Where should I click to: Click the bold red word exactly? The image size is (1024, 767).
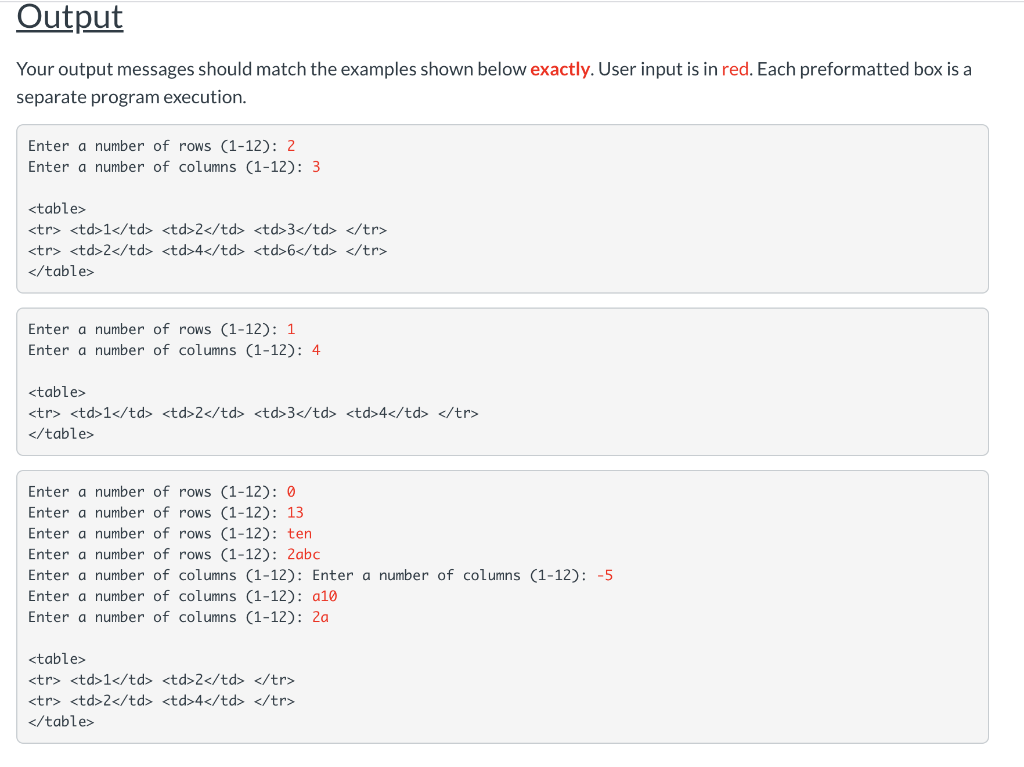[560, 69]
